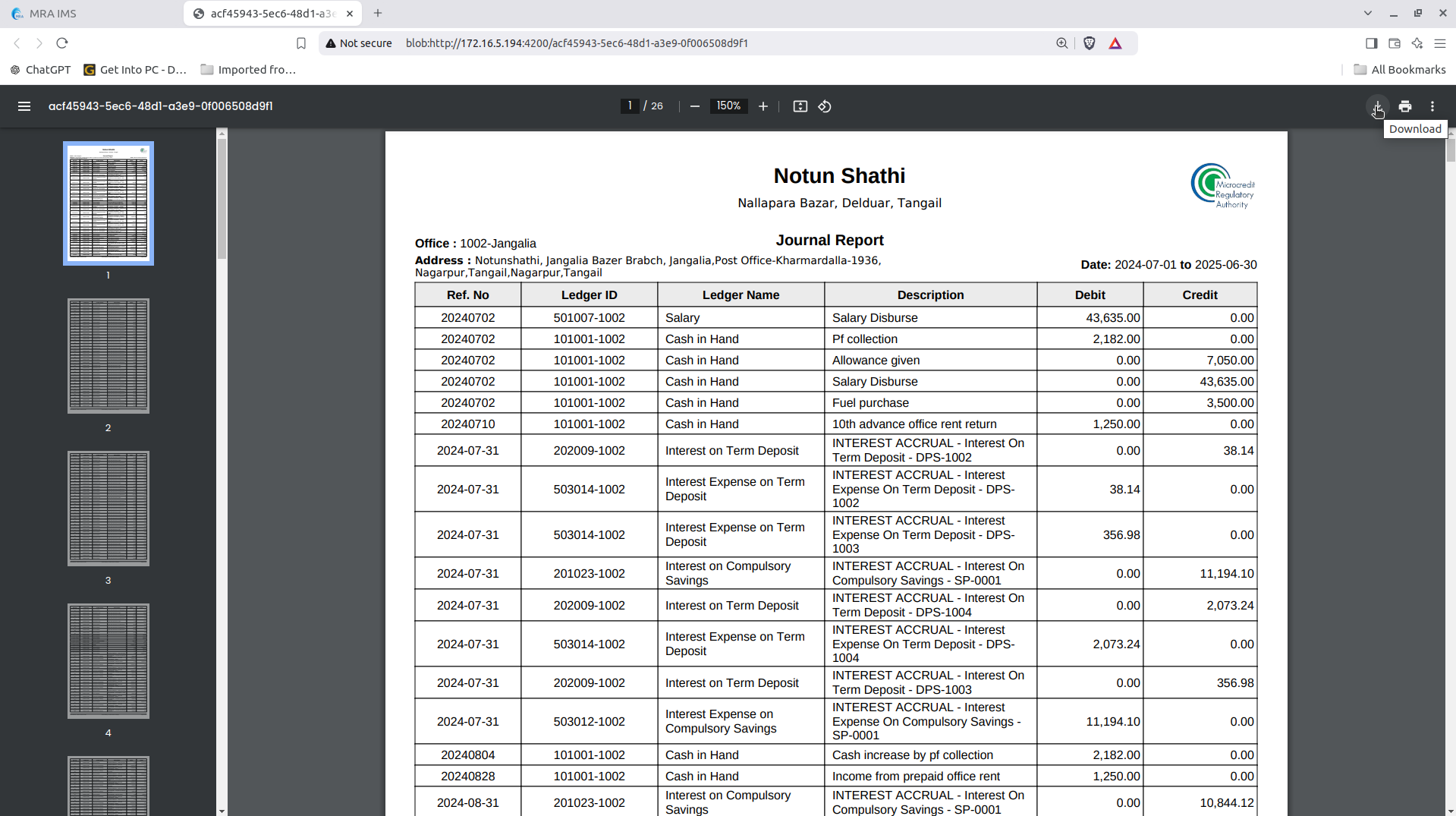Click the 10,844.12 credit value

pyautogui.click(x=1226, y=803)
